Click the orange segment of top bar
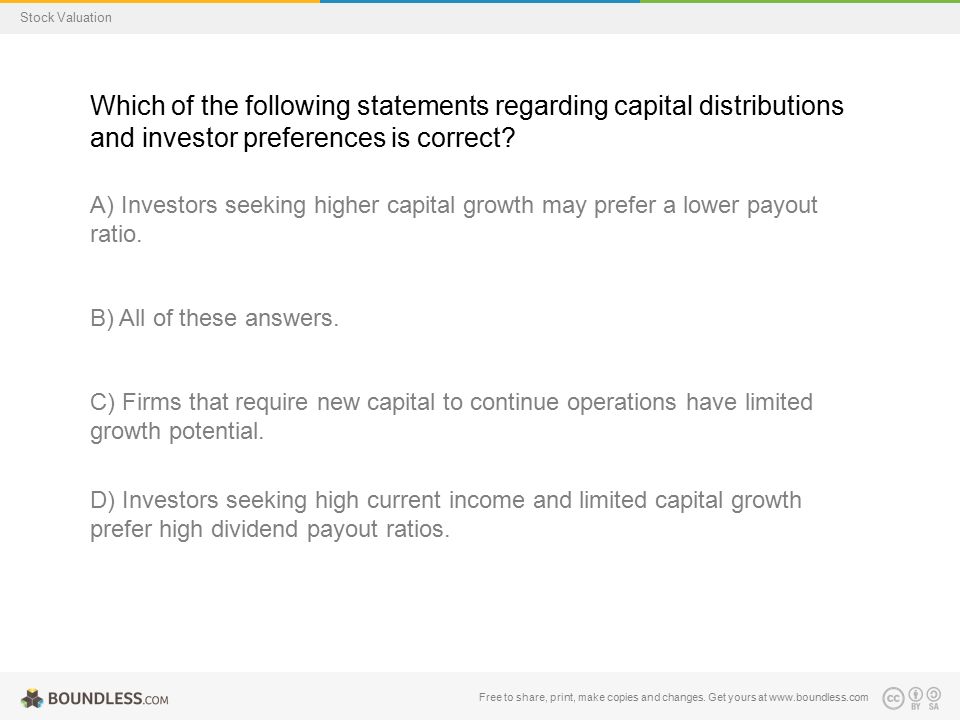Screen dimensions: 960x720 (160, 1)
